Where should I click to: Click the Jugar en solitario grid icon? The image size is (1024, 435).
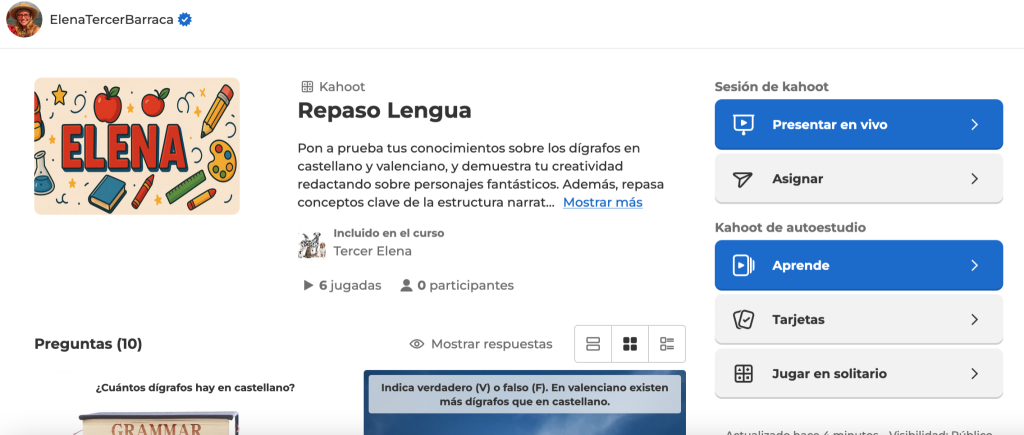(x=742, y=374)
